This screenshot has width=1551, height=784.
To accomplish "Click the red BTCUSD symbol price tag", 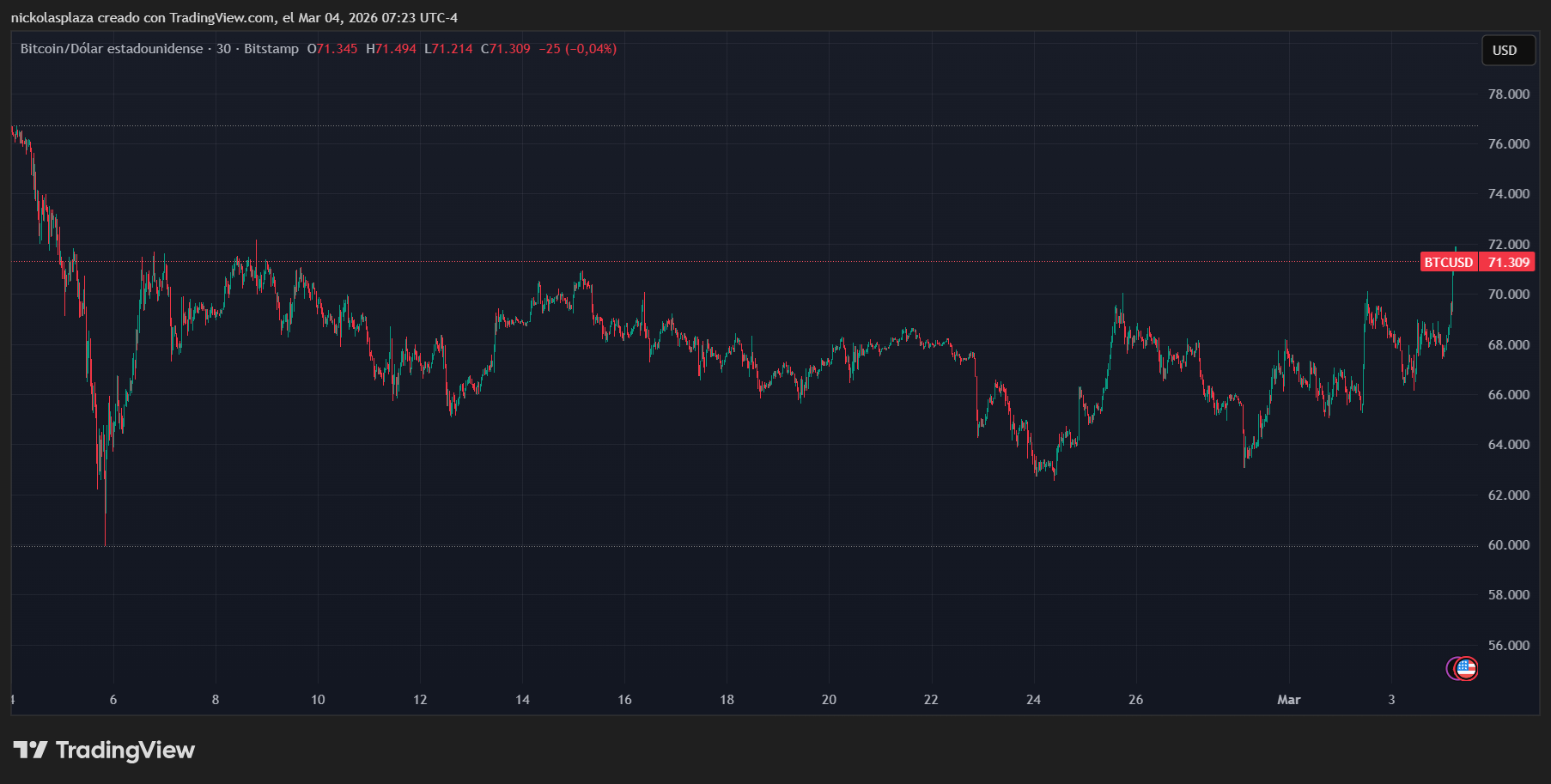I will pos(1448,263).
